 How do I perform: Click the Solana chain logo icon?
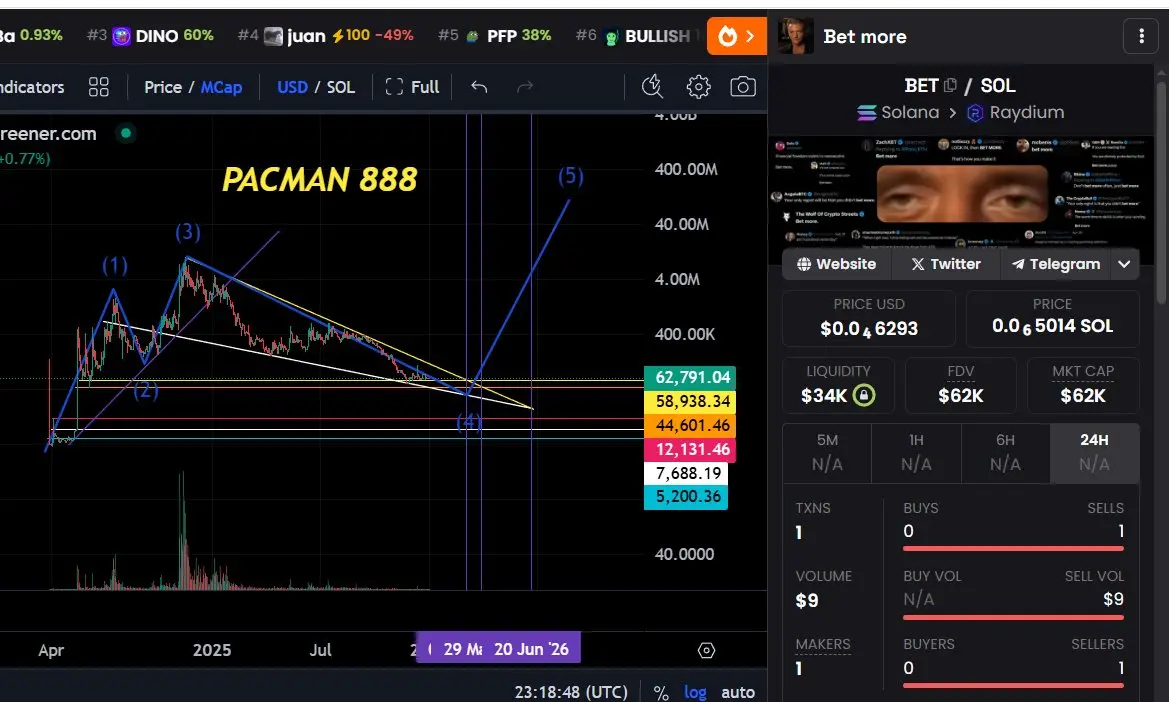[866, 113]
